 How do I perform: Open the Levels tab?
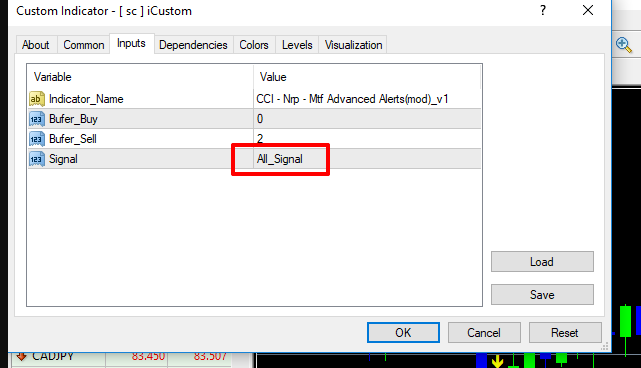pyautogui.click(x=297, y=45)
